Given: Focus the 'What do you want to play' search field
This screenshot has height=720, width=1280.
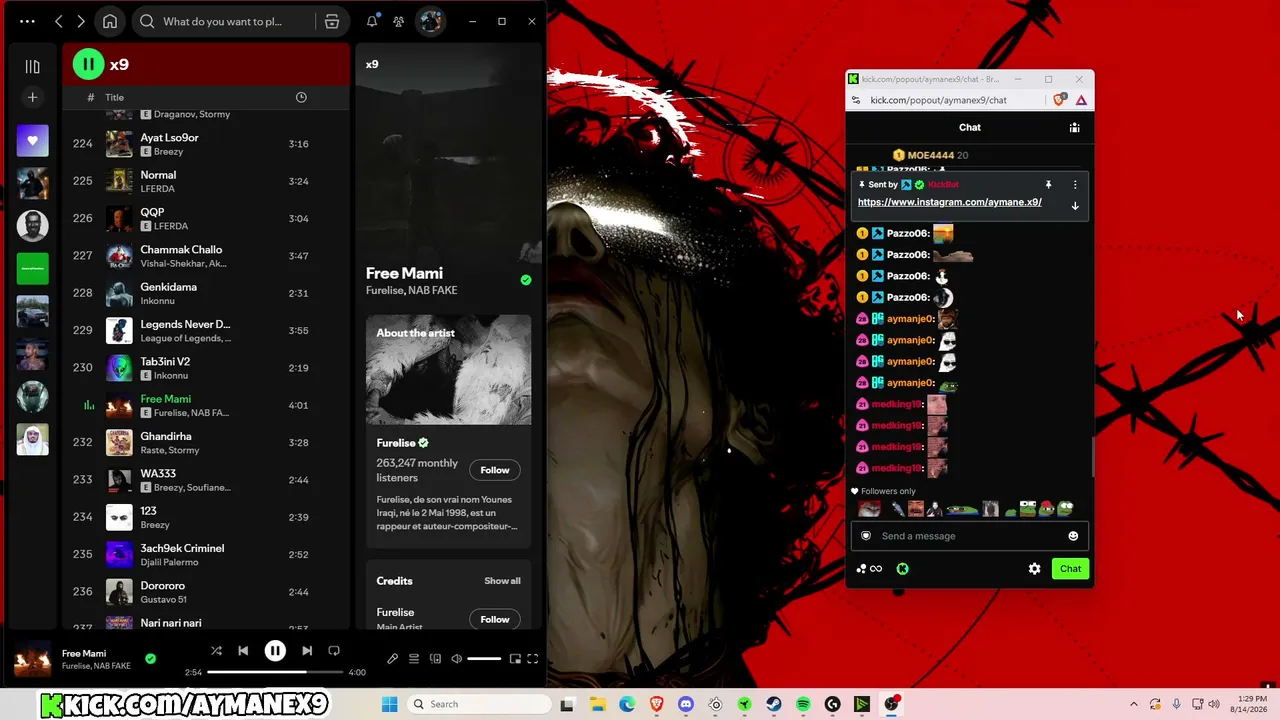Looking at the screenshot, I should pyautogui.click(x=225, y=21).
